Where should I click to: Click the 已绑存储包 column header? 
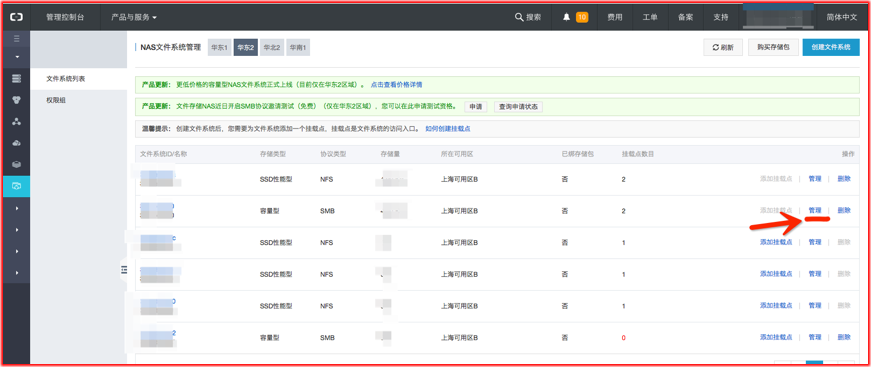pyautogui.click(x=578, y=153)
